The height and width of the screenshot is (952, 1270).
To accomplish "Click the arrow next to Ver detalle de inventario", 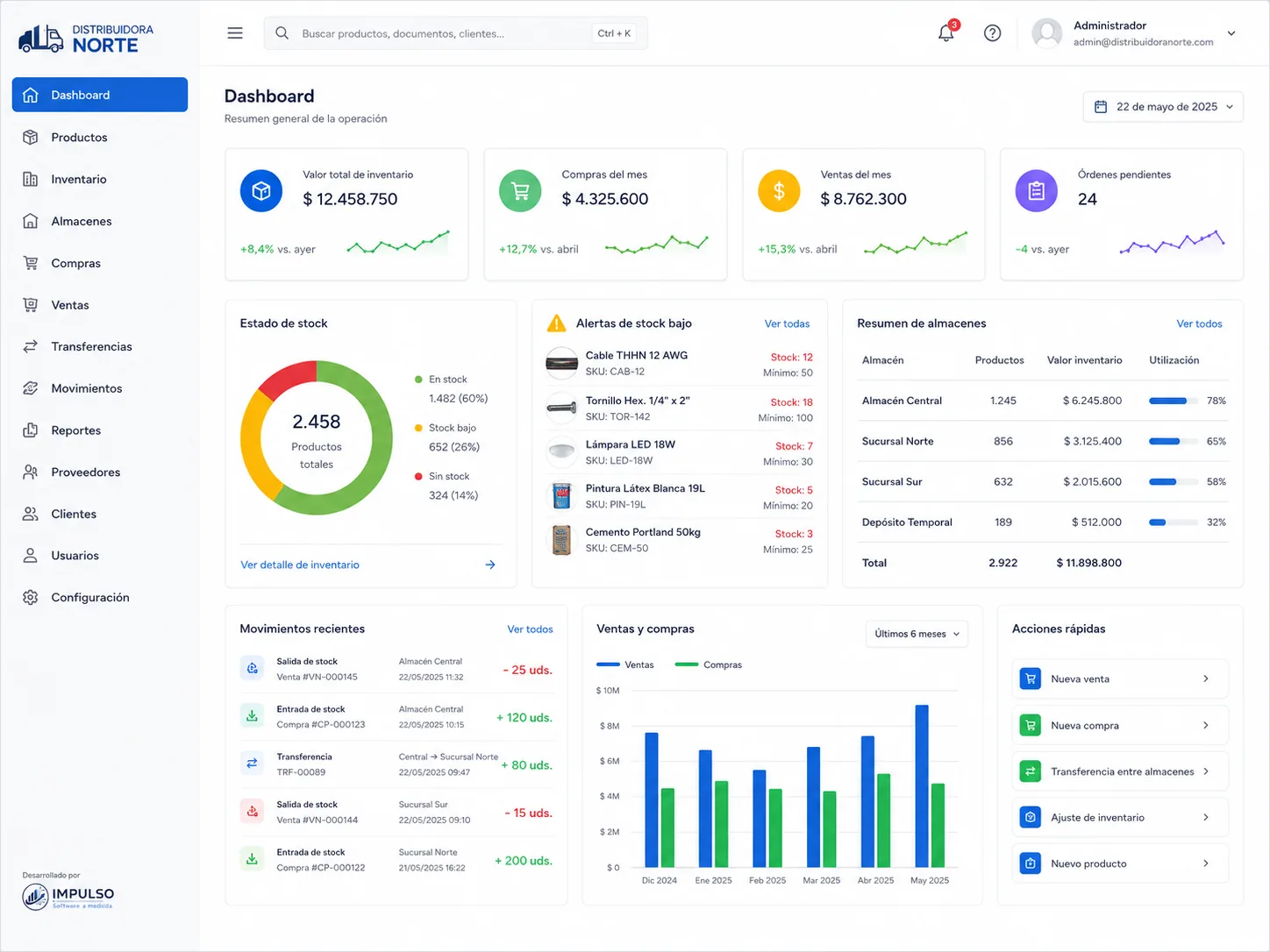I will click(x=490, y=565).
